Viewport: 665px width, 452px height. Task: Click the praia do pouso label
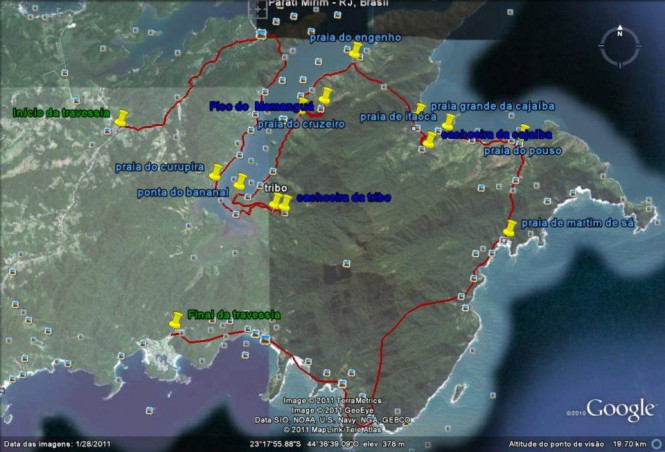point(522,151)
